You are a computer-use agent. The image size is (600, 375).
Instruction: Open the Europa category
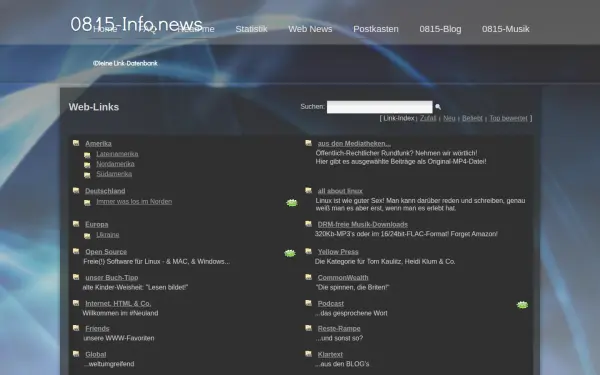coord(96,224)
